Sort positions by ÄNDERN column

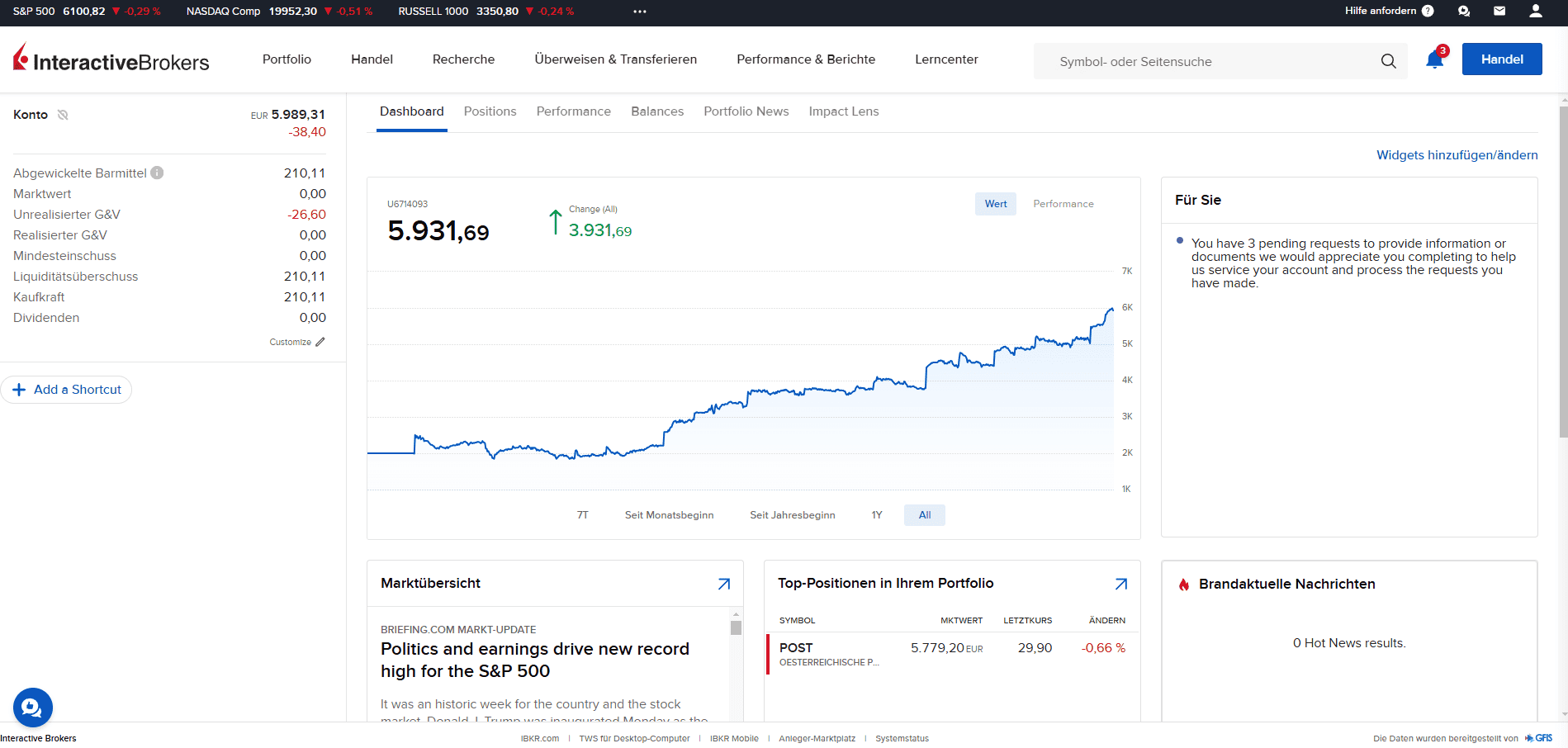pyautogui.click(x=1107, y=620)
